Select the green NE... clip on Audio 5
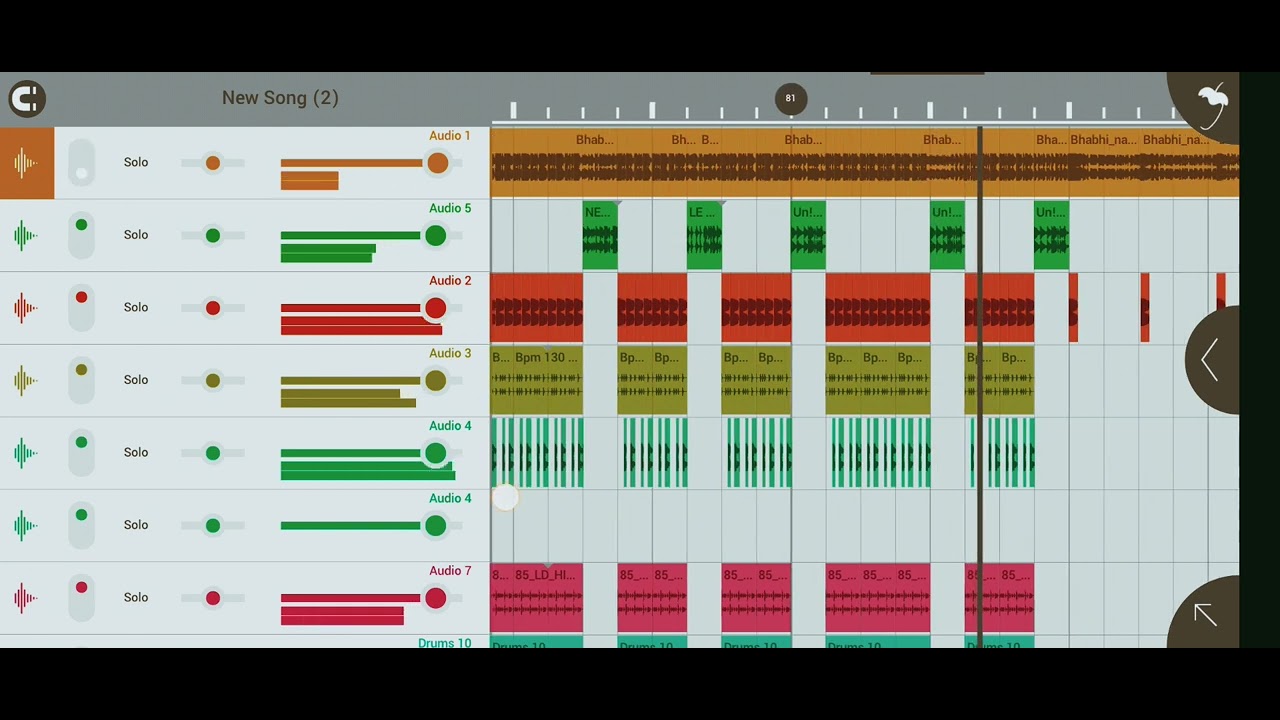Image resolution: width=1280 pixels, height=720 pixels. (x=600, y=235)
